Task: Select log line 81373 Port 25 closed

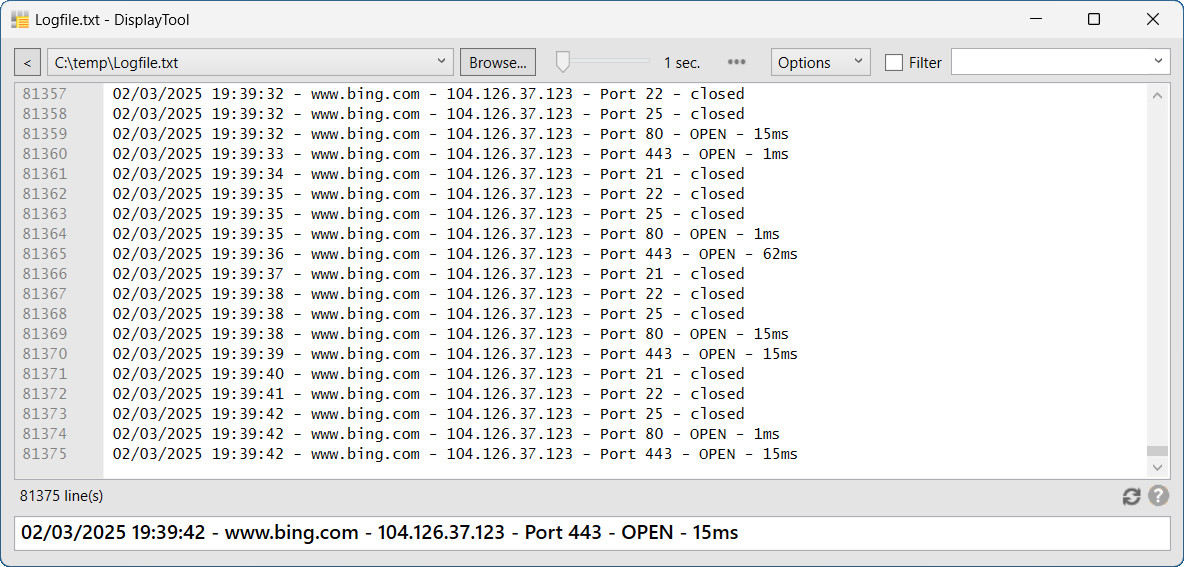Action: click(428, 414)
